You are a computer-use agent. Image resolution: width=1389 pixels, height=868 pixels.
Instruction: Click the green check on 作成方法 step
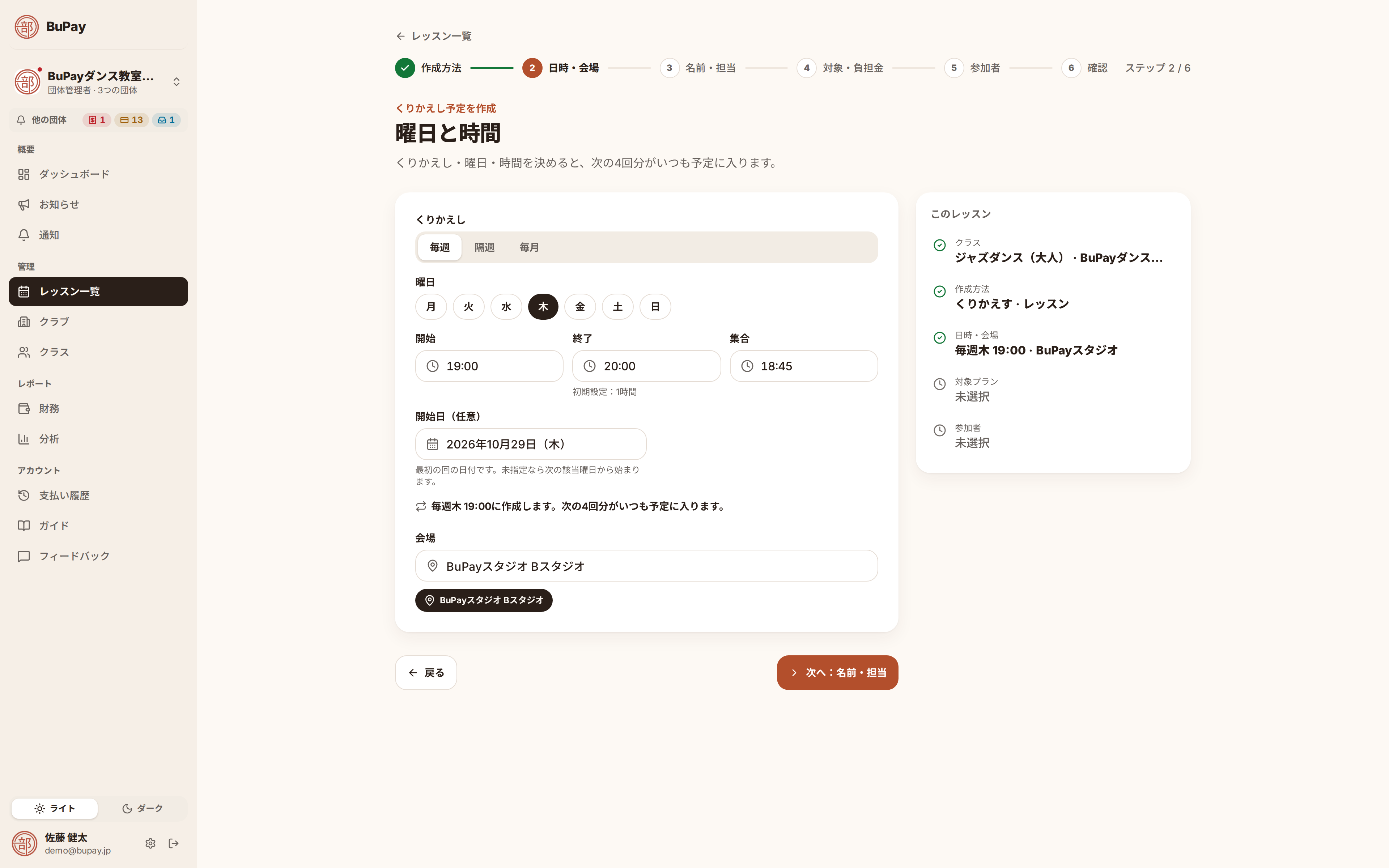click(405, 68)
